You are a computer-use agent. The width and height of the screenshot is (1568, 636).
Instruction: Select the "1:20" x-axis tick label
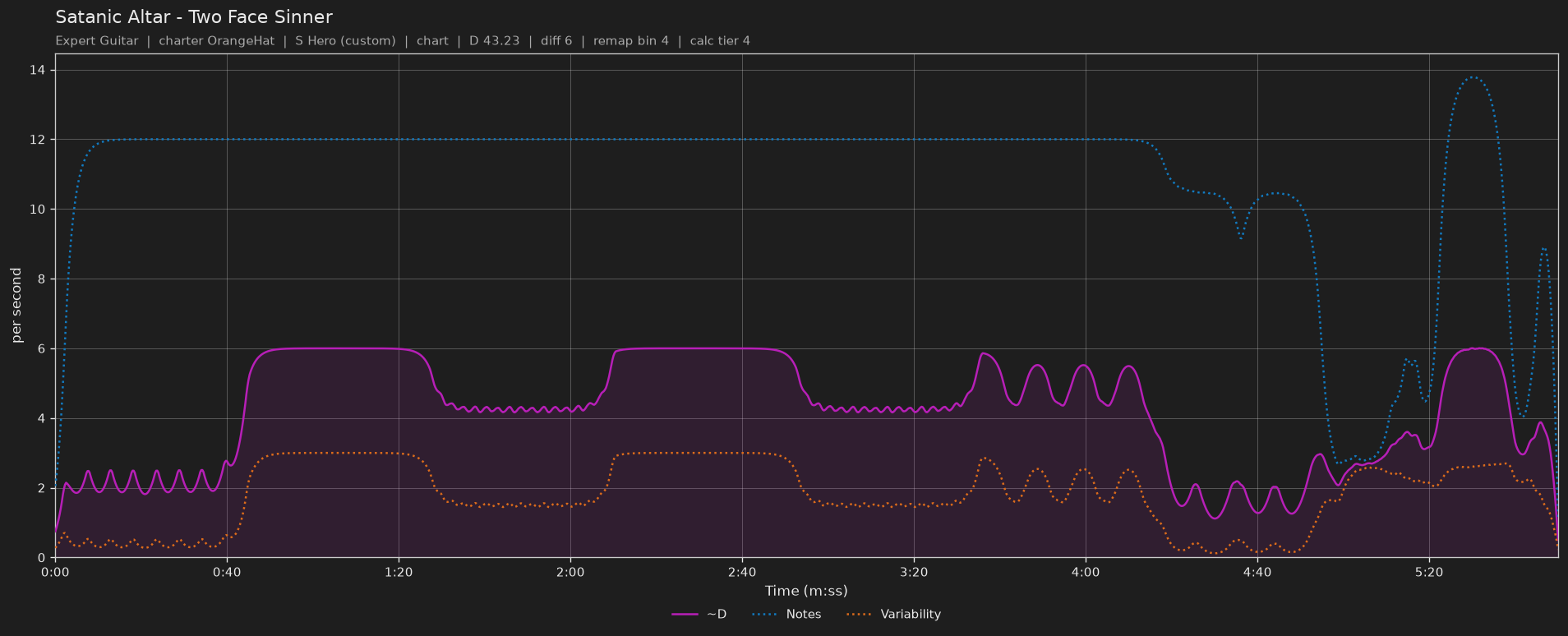click(399, 572)
